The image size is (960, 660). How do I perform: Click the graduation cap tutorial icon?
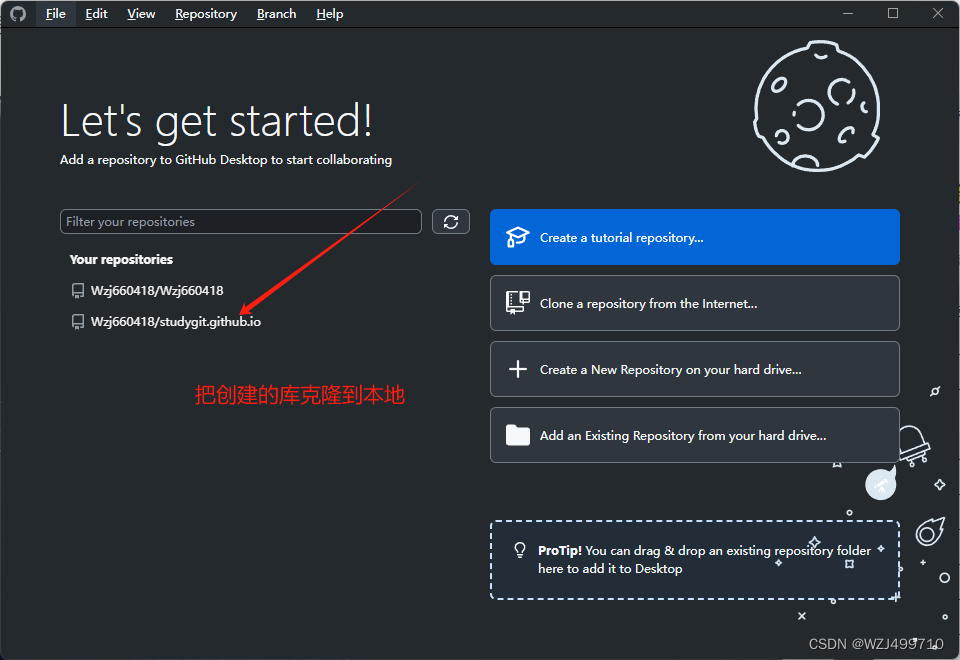click(x=517, y=237)
